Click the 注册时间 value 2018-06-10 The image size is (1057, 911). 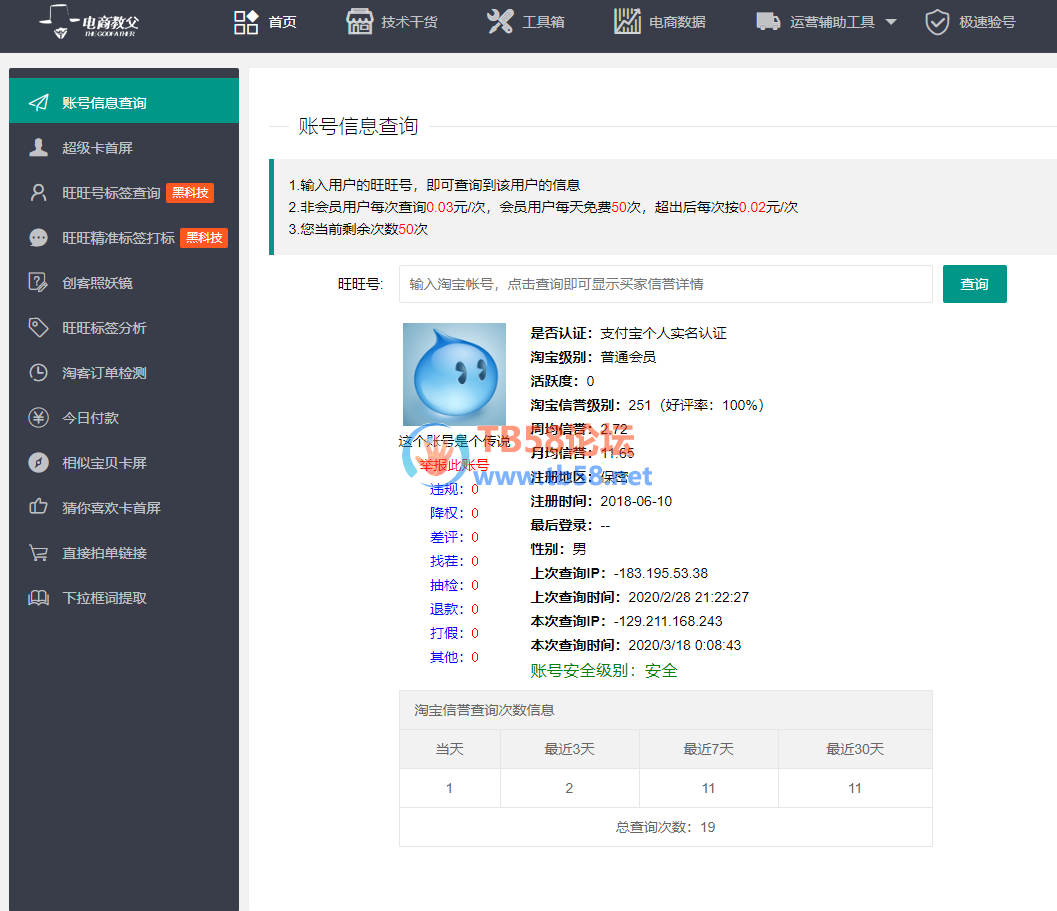636,501
